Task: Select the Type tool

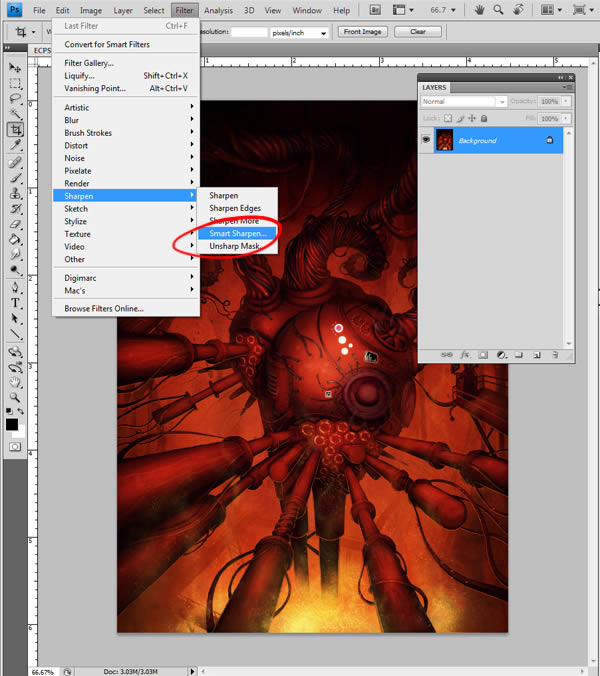Action: (x=15, y=303)
